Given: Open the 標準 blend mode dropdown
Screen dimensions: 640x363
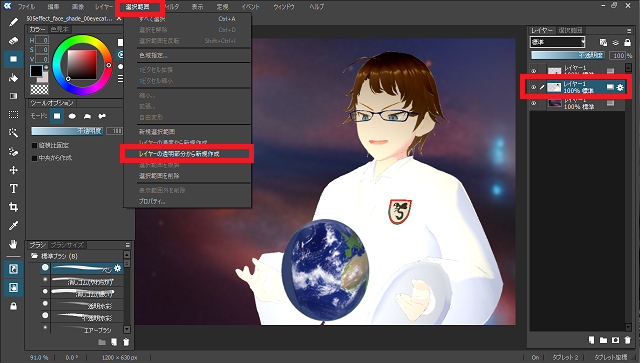Looking at the screenshot, I should point(558,42).
